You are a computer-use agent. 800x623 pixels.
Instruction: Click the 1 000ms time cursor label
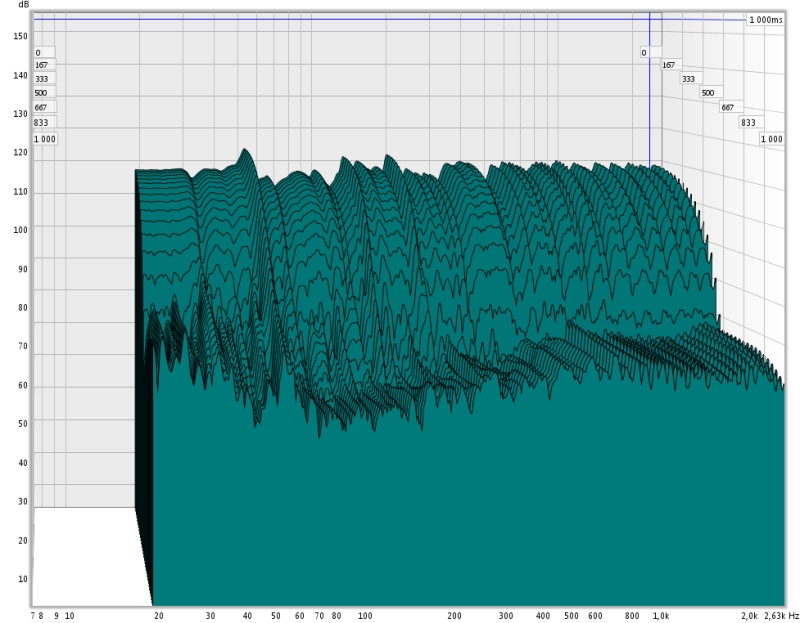pos(766,20)
